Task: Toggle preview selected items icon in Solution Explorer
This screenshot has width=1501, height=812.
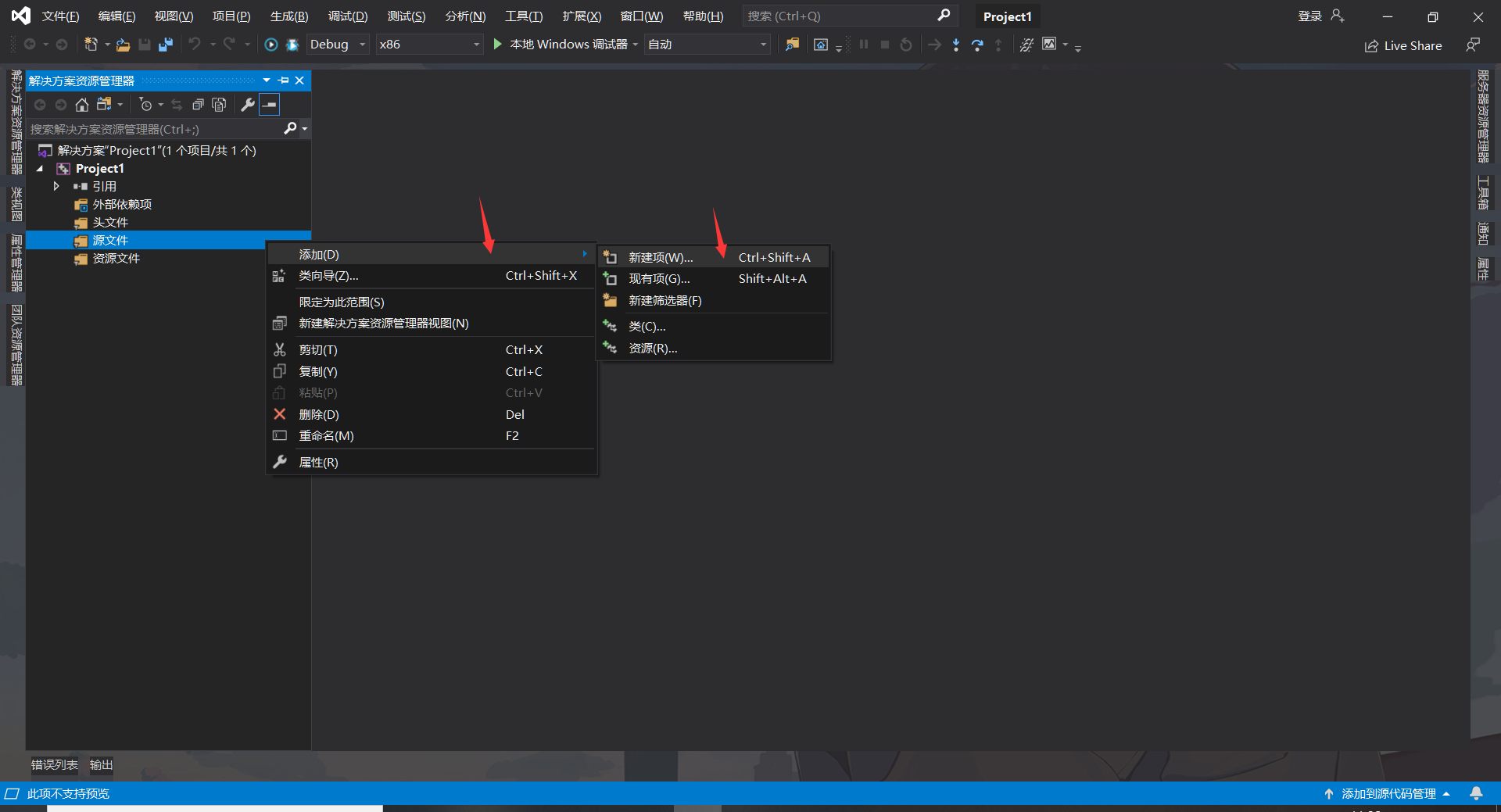Action: (270, 104)
